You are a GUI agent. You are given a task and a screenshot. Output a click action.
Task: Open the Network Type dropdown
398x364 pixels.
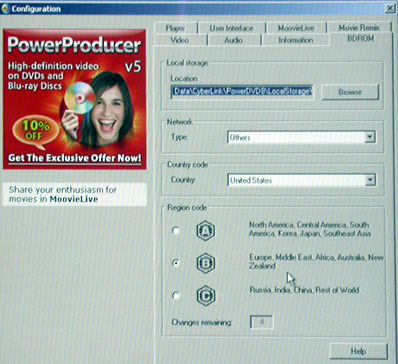point(301,137)
